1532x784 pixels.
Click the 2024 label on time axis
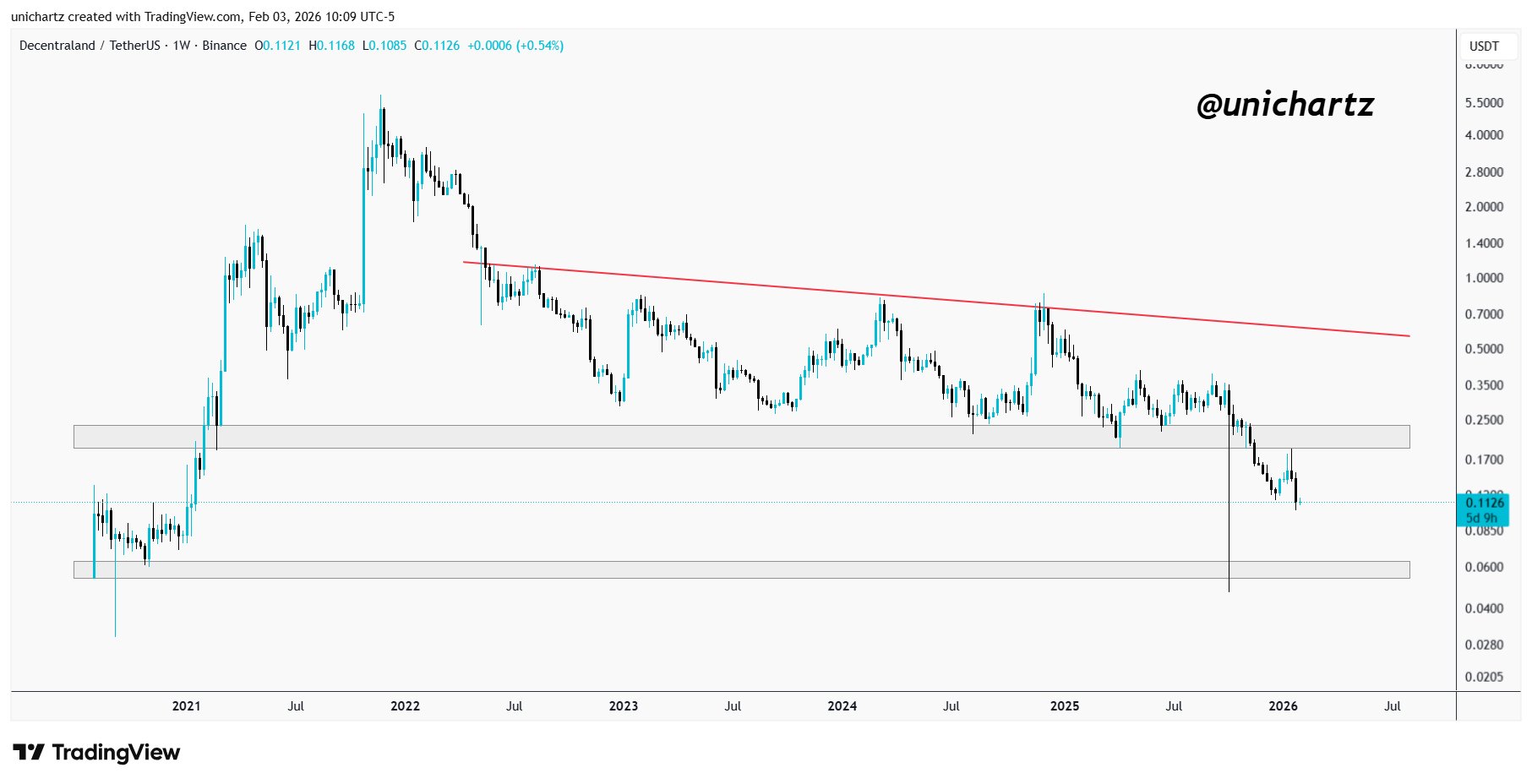[842, 706]
